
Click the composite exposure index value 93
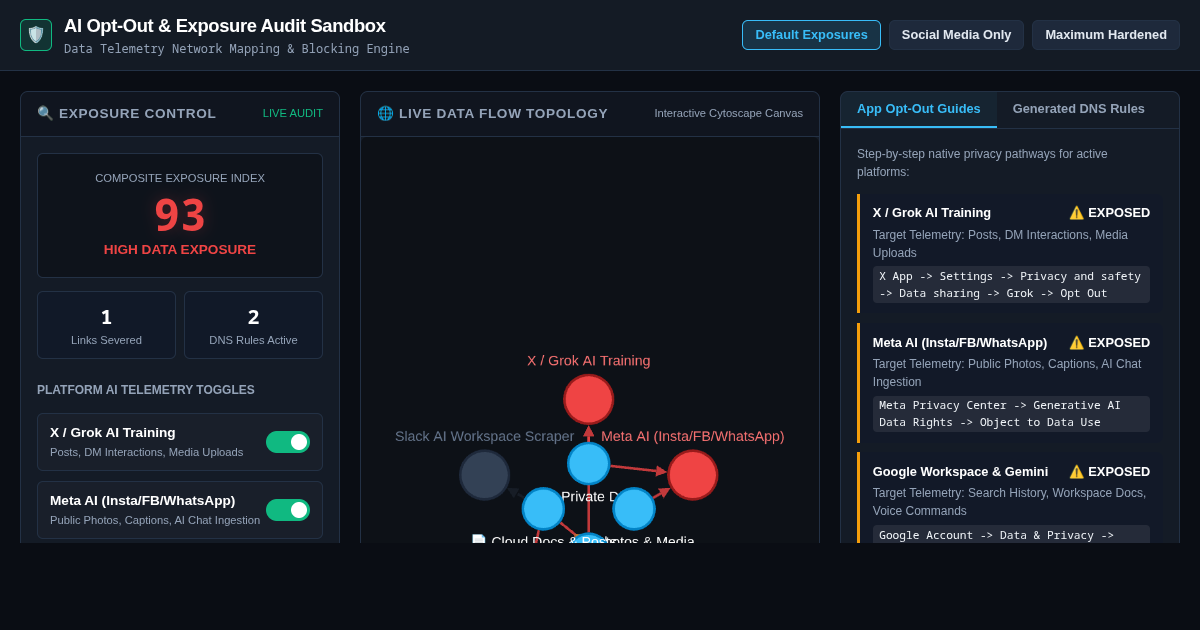coord(180,215)
